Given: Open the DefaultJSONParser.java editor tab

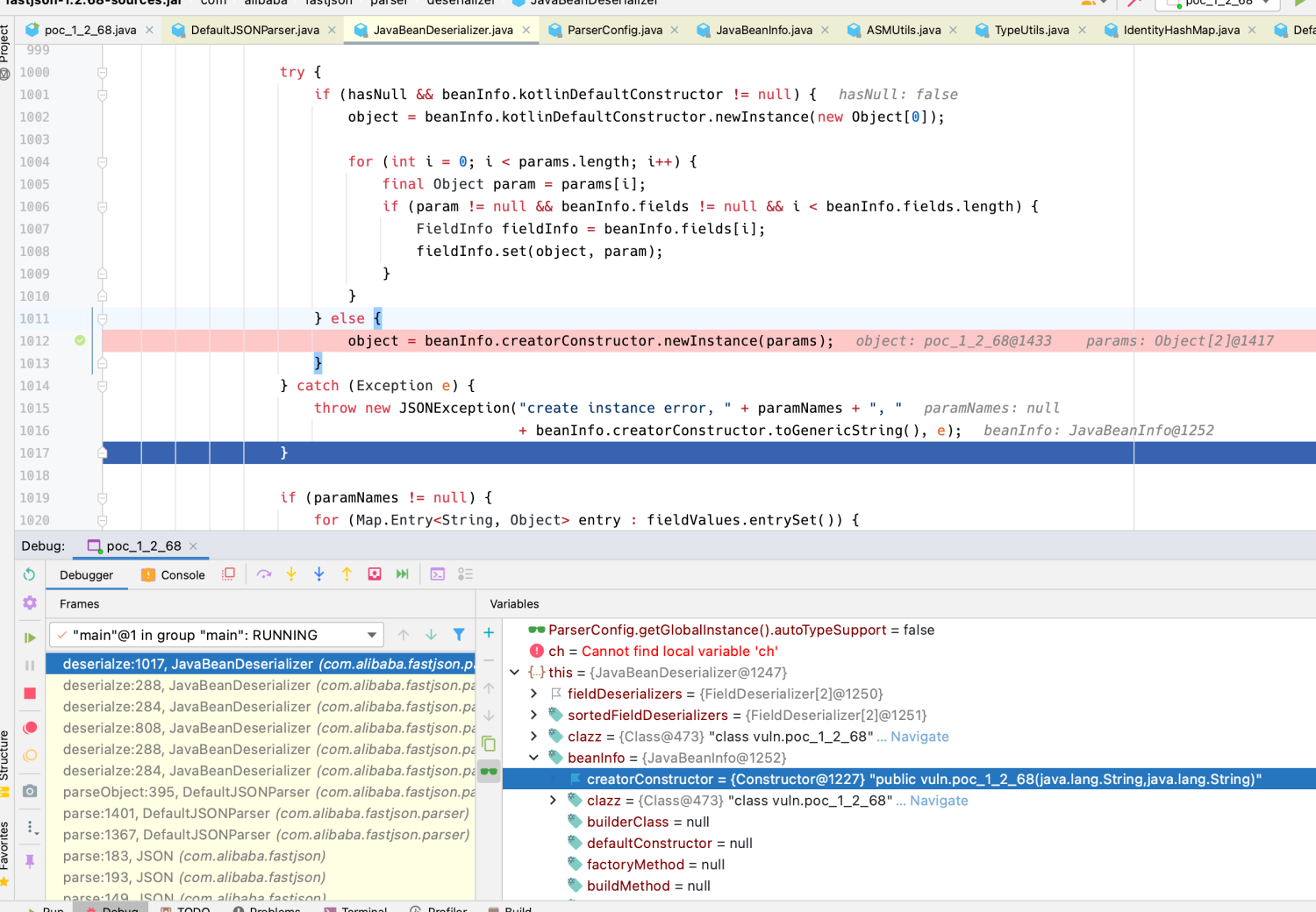Looking at the screenshot, I should coord(254,30).
